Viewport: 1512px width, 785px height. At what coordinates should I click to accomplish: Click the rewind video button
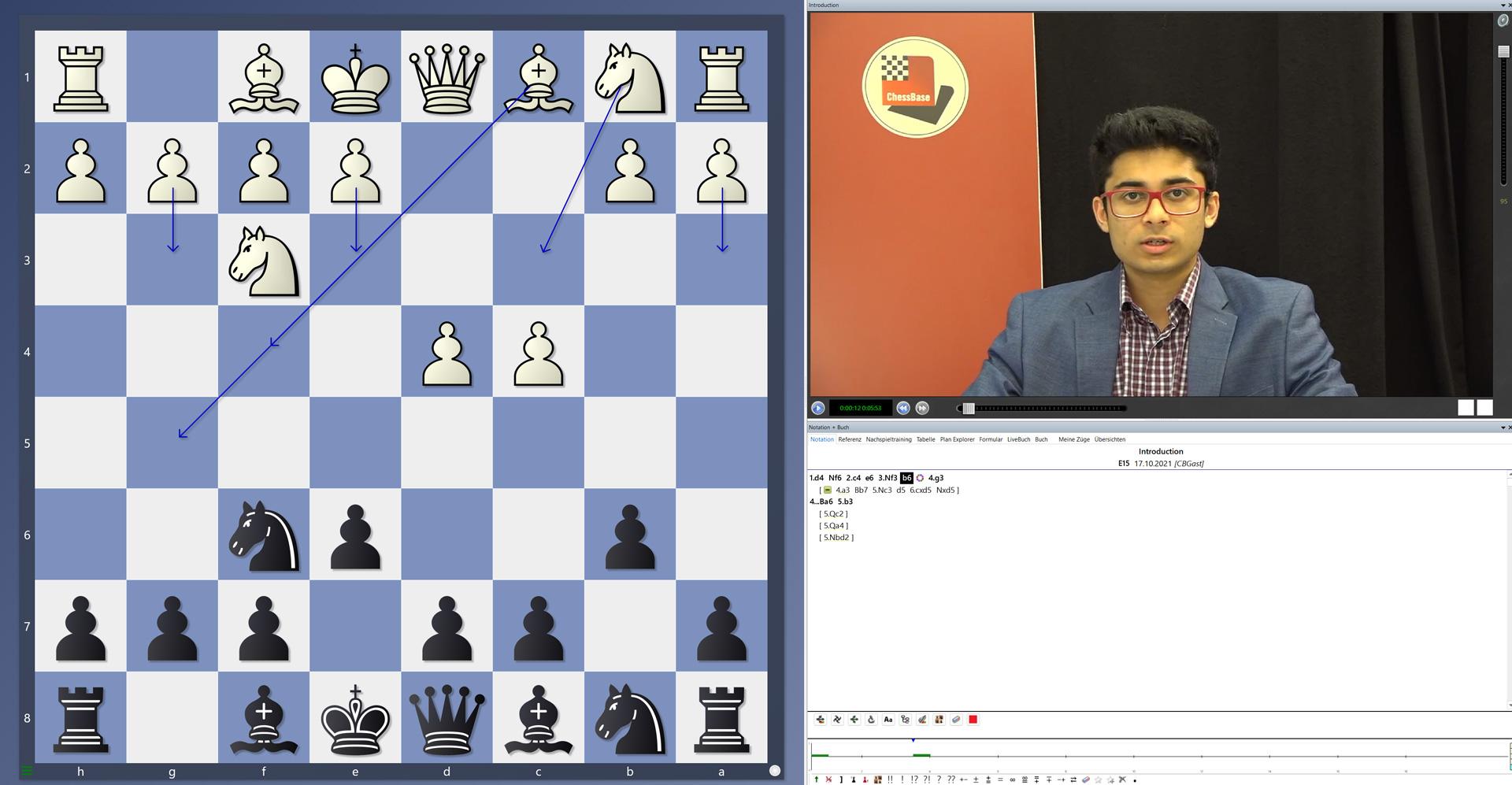click(x=903, y=408)
